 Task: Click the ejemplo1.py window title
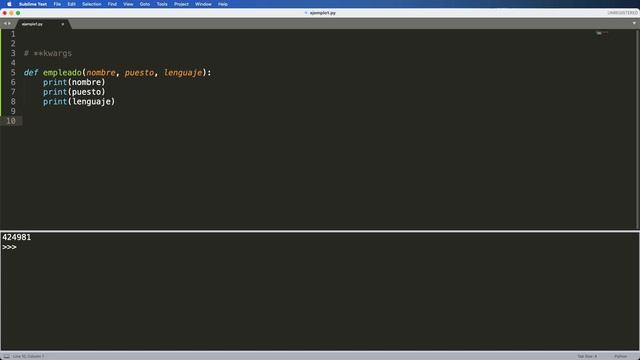[322, 13]
